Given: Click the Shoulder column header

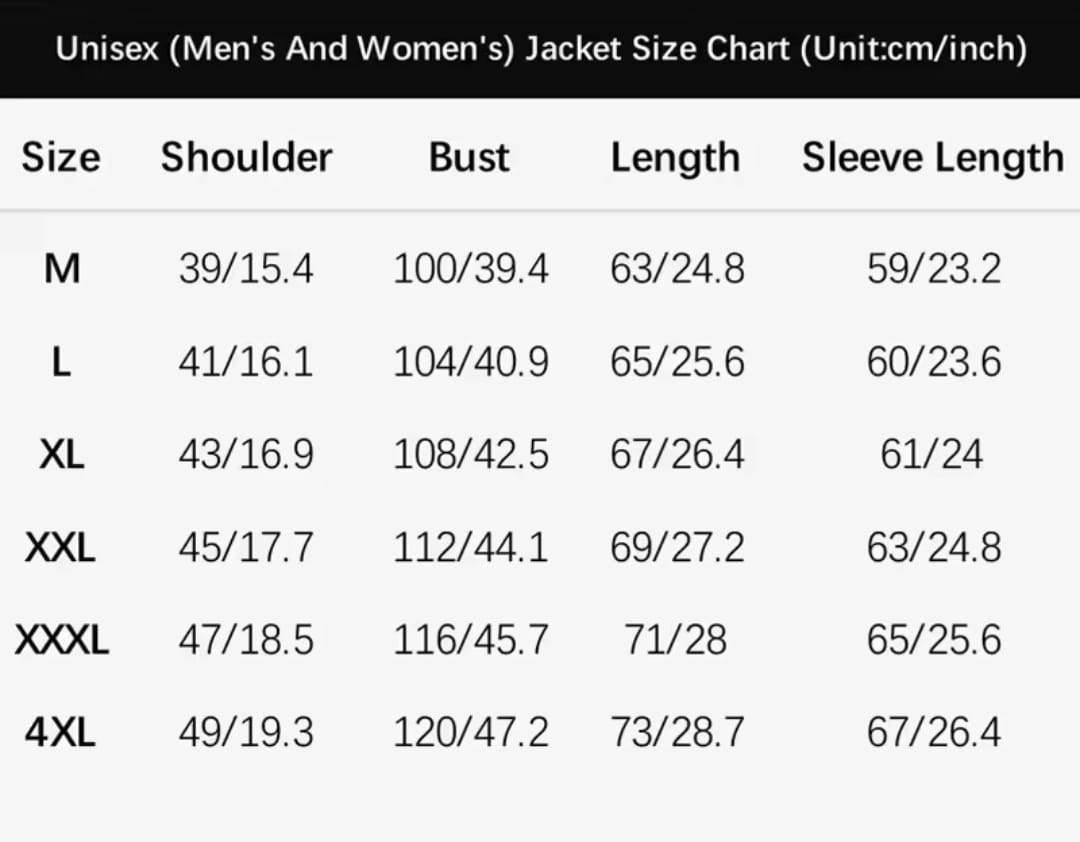Looking at the screenshot, I should click(x=246, y=158).
